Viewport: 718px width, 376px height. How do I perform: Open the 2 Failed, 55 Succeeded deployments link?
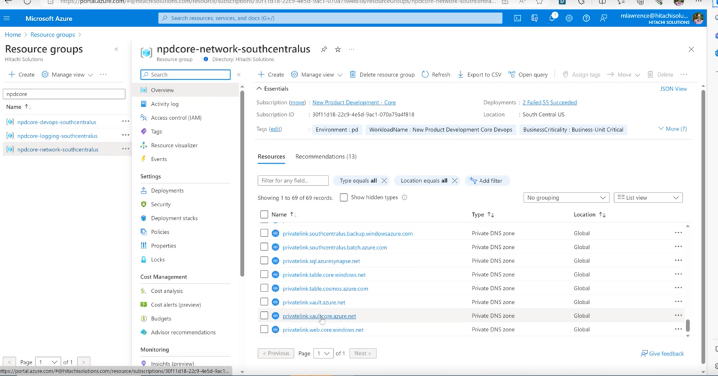tap(549, 103)
